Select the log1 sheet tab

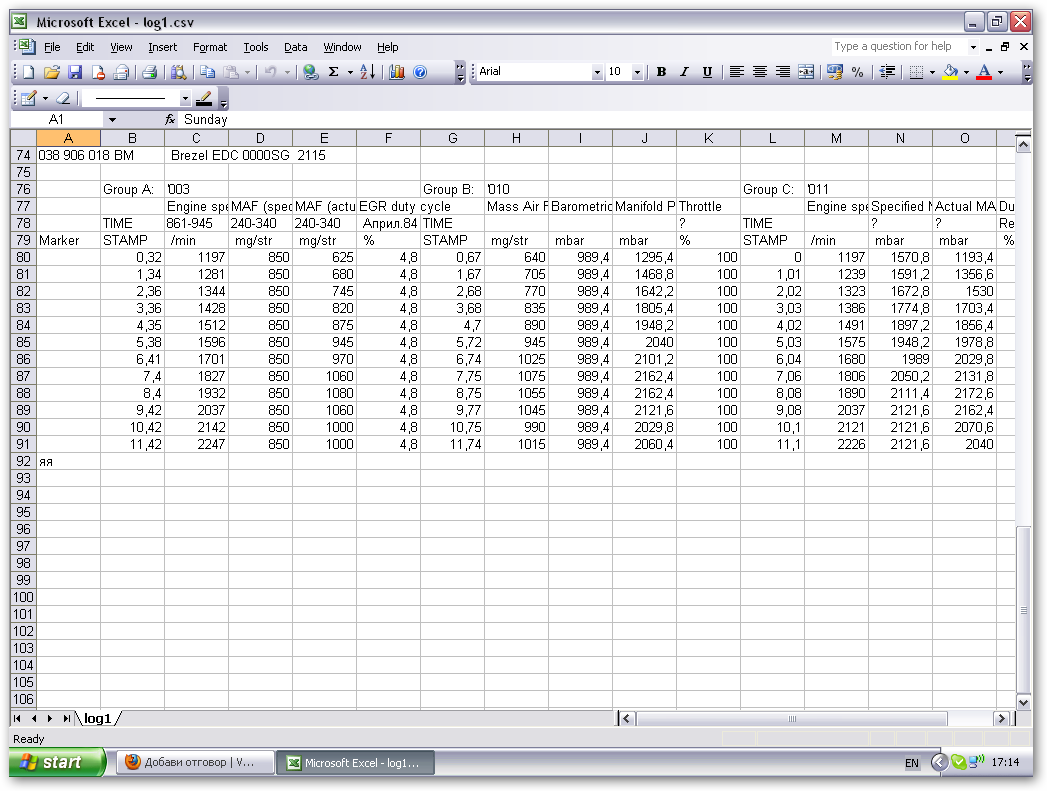(98, 718)
